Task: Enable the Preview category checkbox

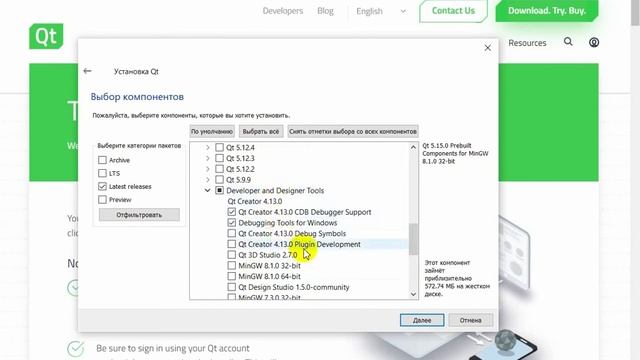Action: (x=102, y=200)
